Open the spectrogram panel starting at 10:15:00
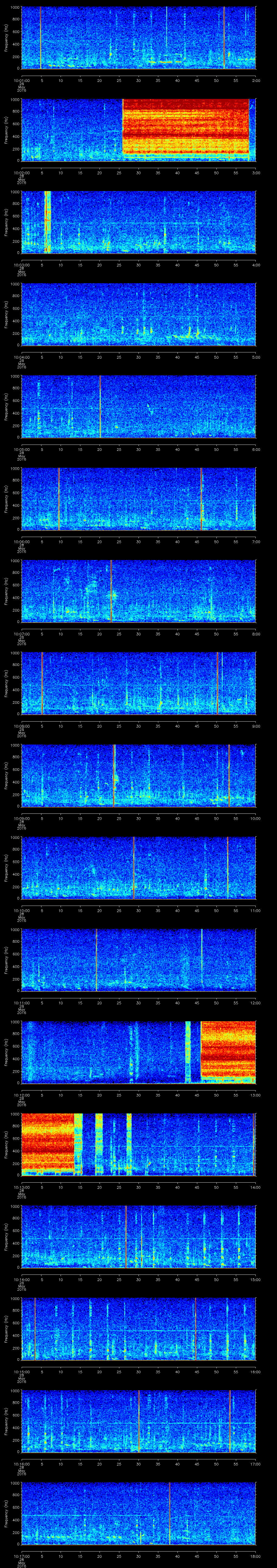 coord(139,1329)
